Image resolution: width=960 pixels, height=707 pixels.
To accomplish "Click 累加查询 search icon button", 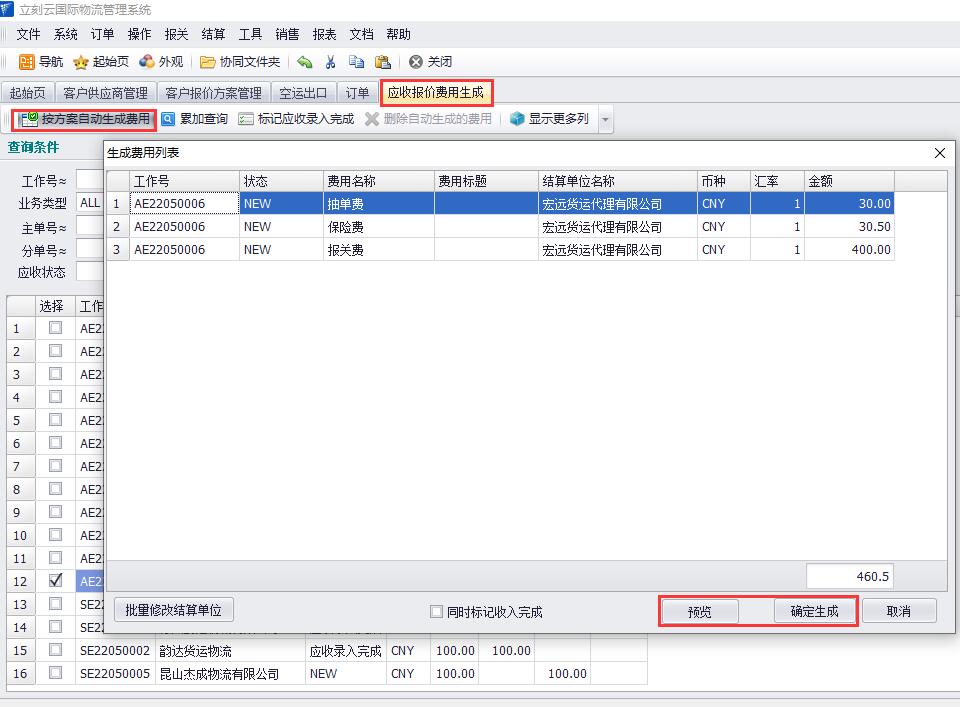I will (169, 119).
